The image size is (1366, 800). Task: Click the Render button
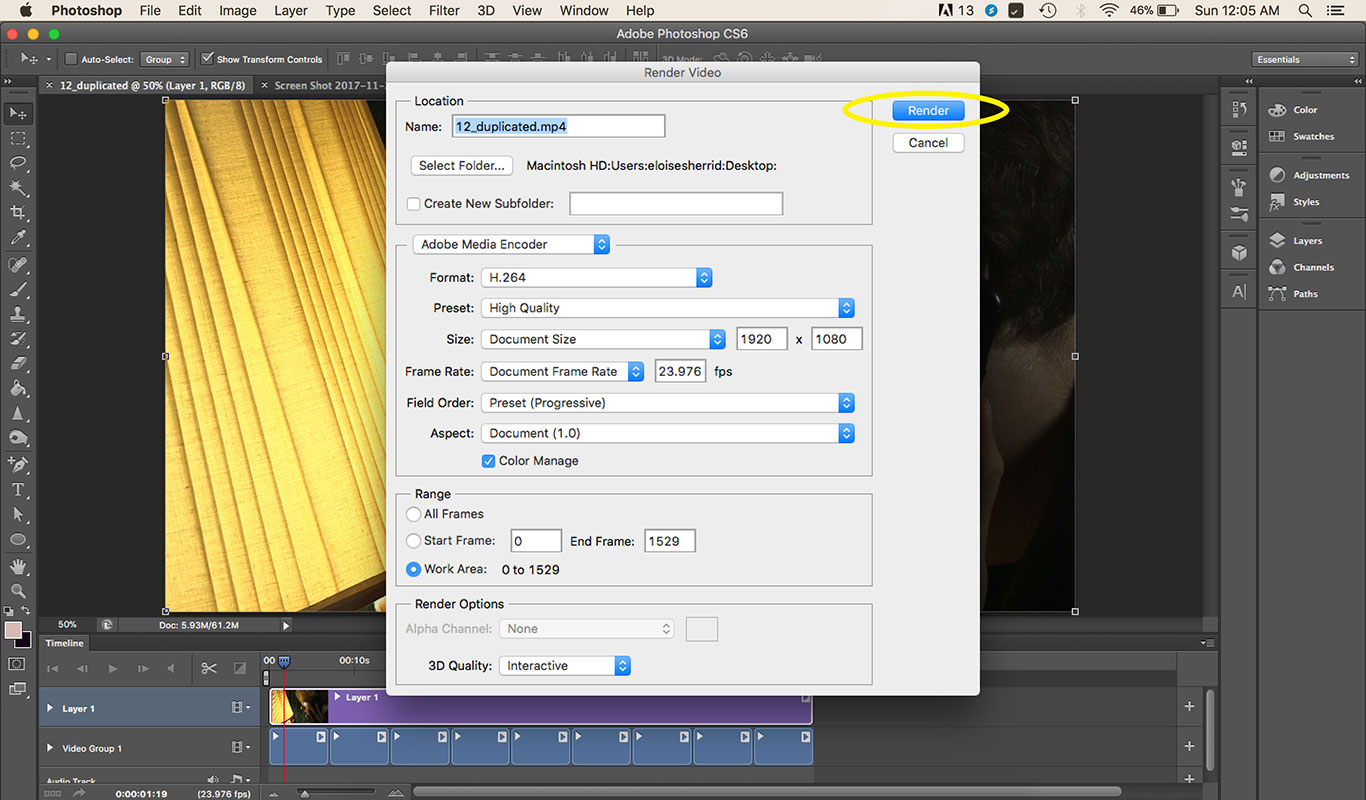[x=928, y=111]
